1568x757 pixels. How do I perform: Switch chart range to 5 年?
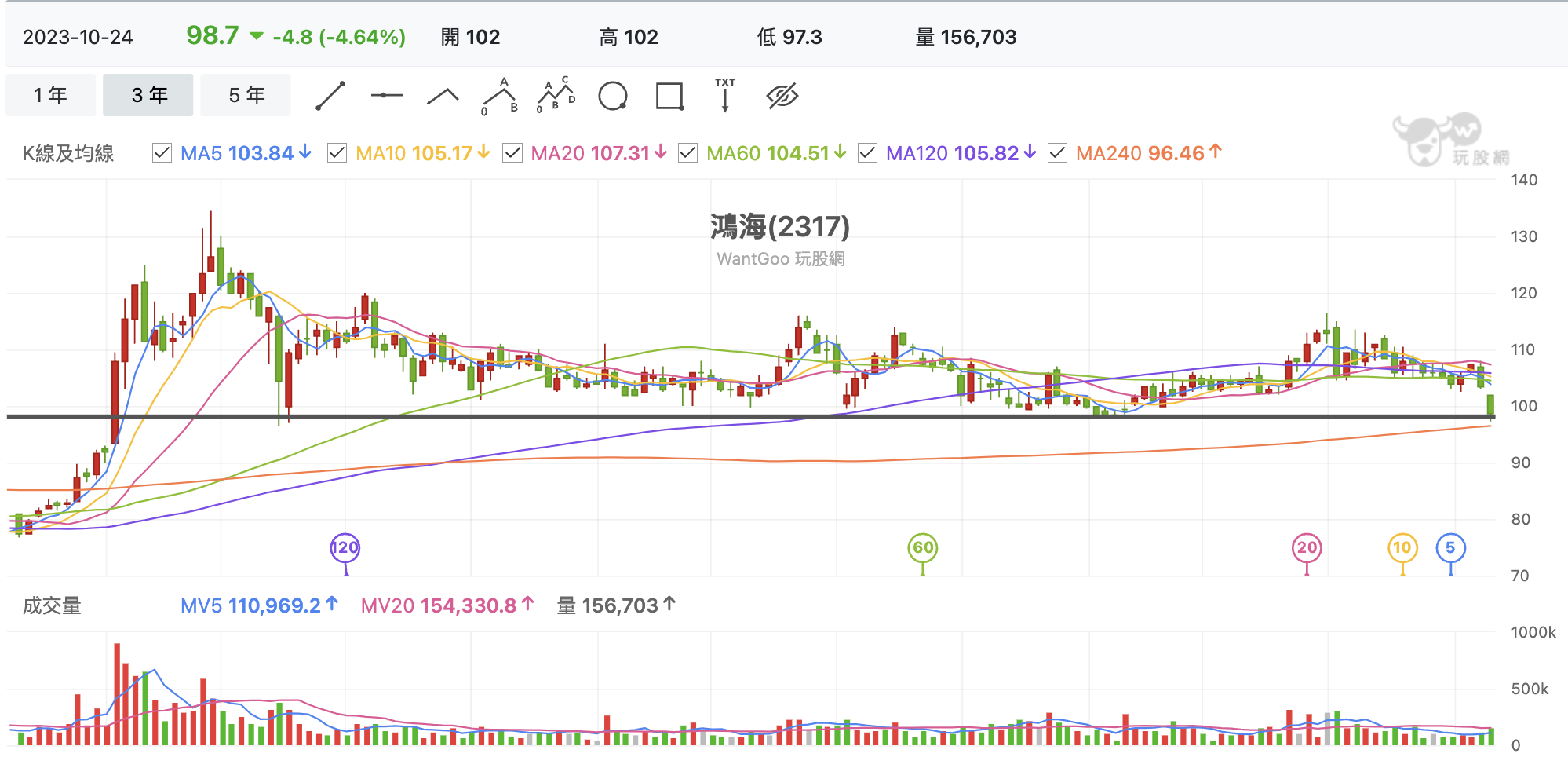pos(246,95)
